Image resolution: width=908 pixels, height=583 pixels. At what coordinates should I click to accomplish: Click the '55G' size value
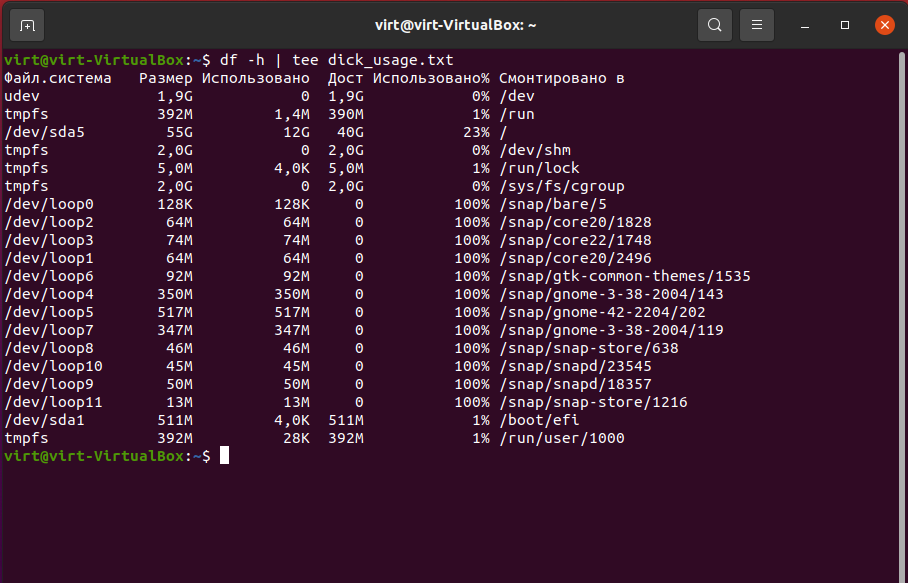click(x=179, y=132)
